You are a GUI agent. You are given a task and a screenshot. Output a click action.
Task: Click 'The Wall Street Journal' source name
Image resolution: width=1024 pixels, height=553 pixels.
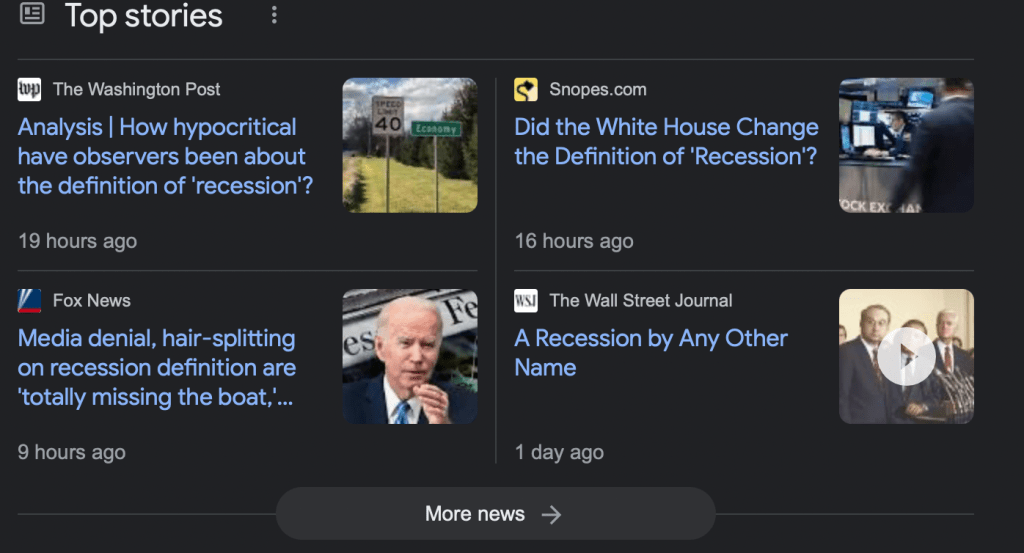point(641,300)
